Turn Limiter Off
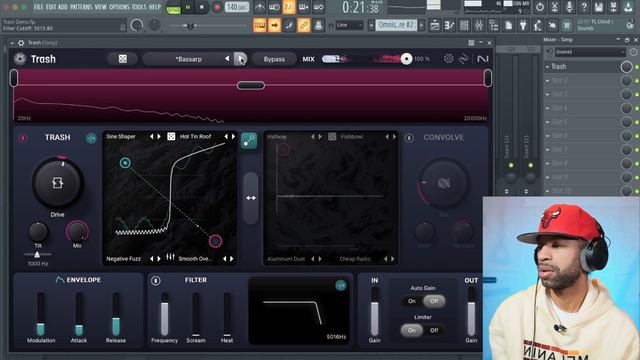Image resolution: width=640 pixels, height=360 pixels. [434, 330]
